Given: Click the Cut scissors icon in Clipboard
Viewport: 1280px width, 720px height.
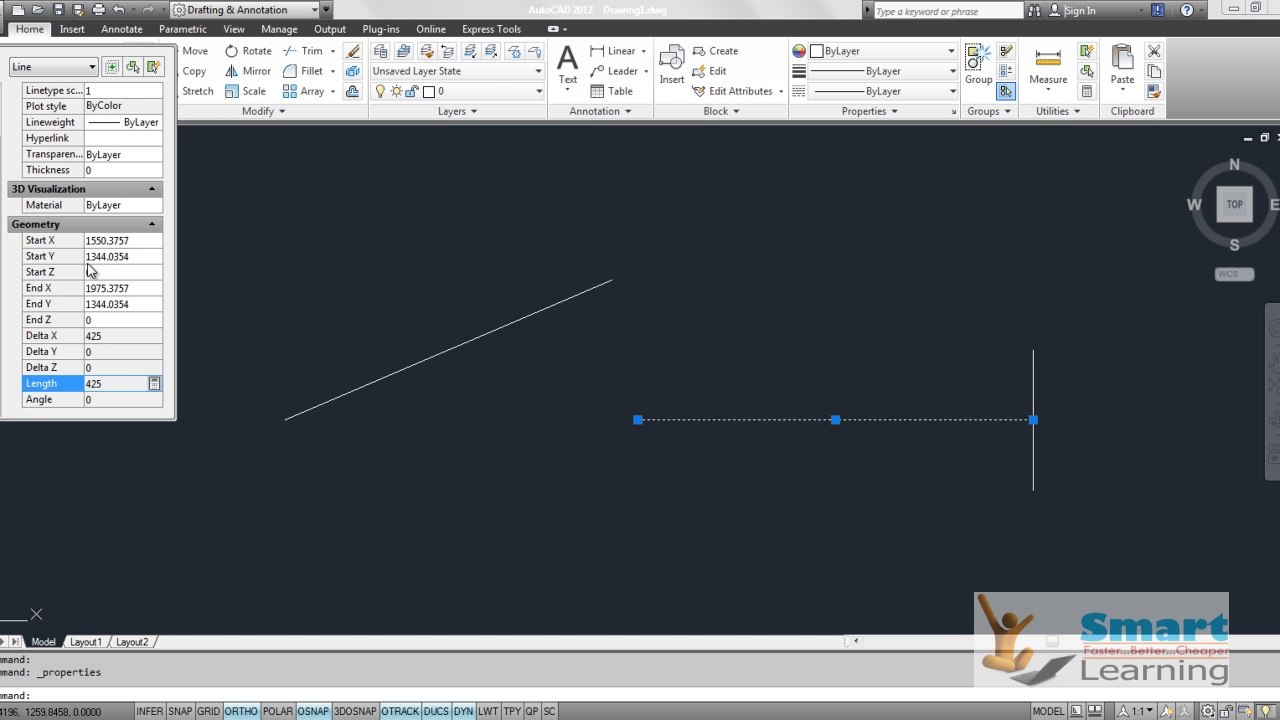Looking at the screenshot, I should pyautogui.click(x=1154, y=51).
